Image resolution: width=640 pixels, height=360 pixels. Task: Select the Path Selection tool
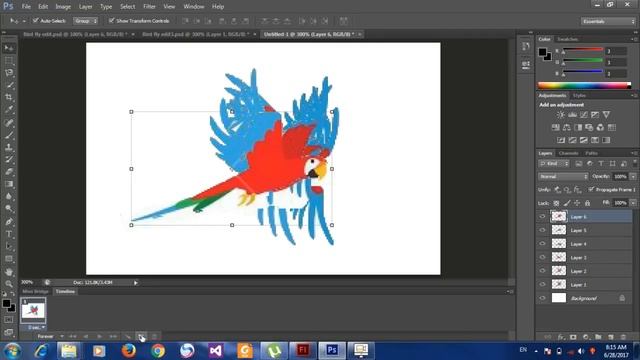(x=9, y=246)
